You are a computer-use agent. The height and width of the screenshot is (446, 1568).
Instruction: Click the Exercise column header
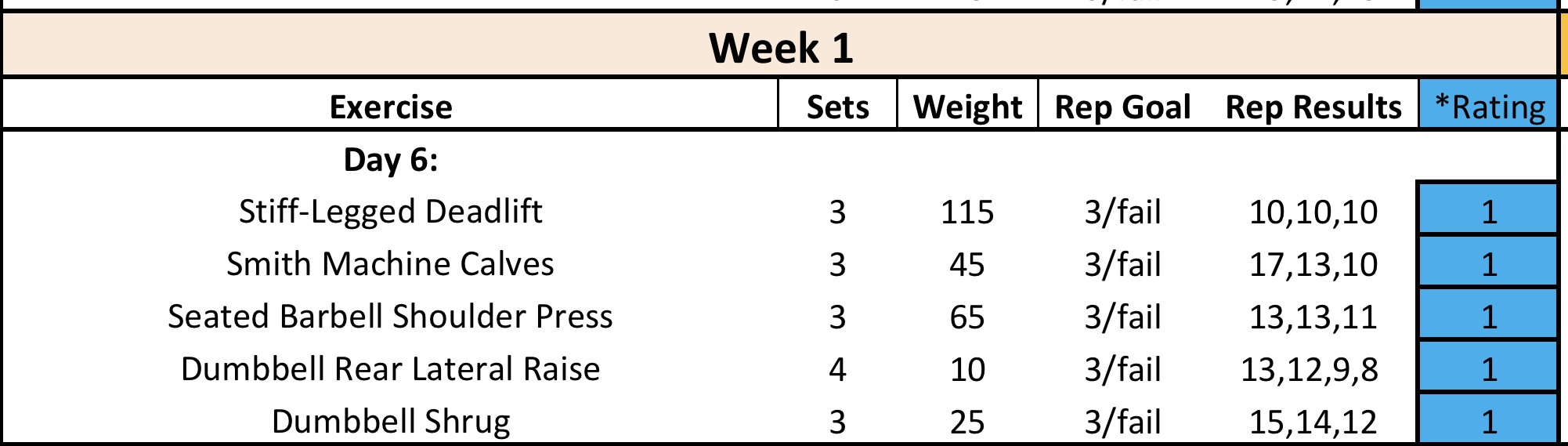coord(390,107)
